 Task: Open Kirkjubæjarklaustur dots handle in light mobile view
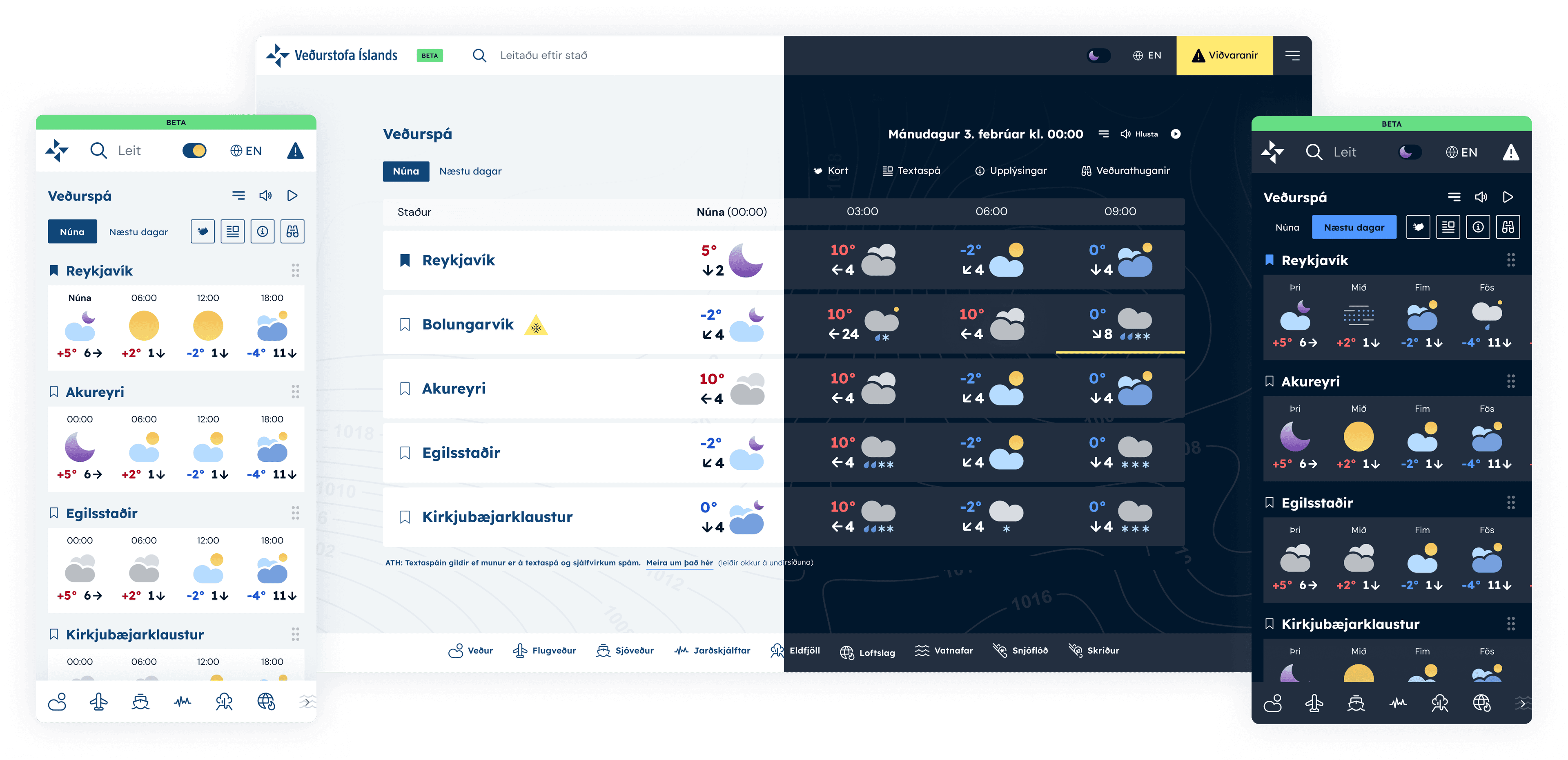click(x=295, y=634)
